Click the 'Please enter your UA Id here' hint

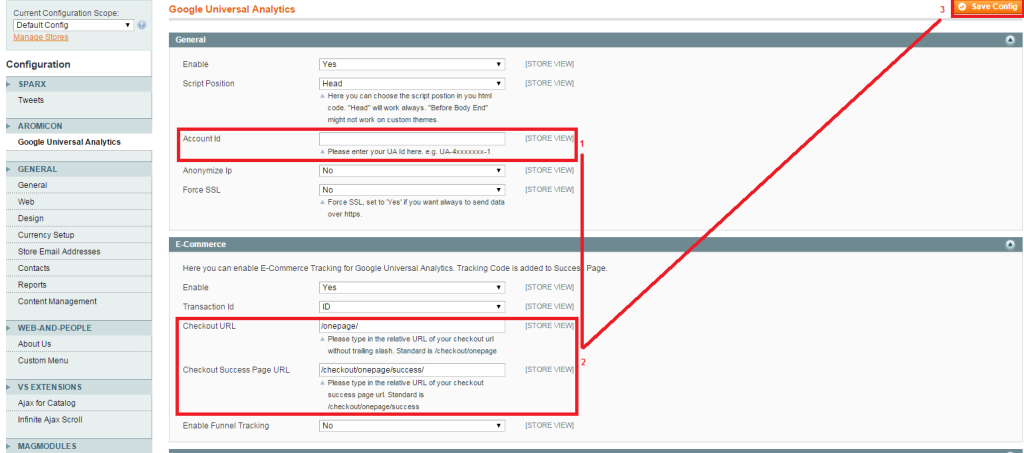point(409,151)
